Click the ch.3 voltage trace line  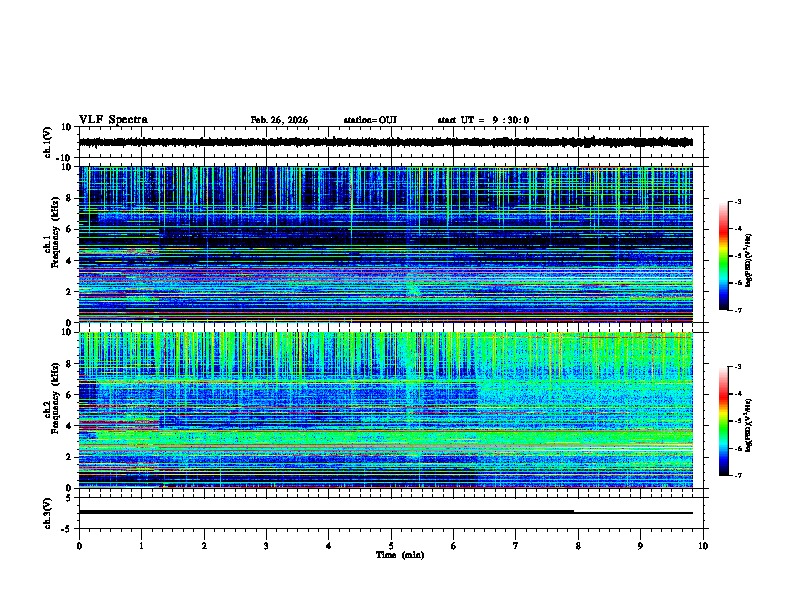(x=386, y=512)
